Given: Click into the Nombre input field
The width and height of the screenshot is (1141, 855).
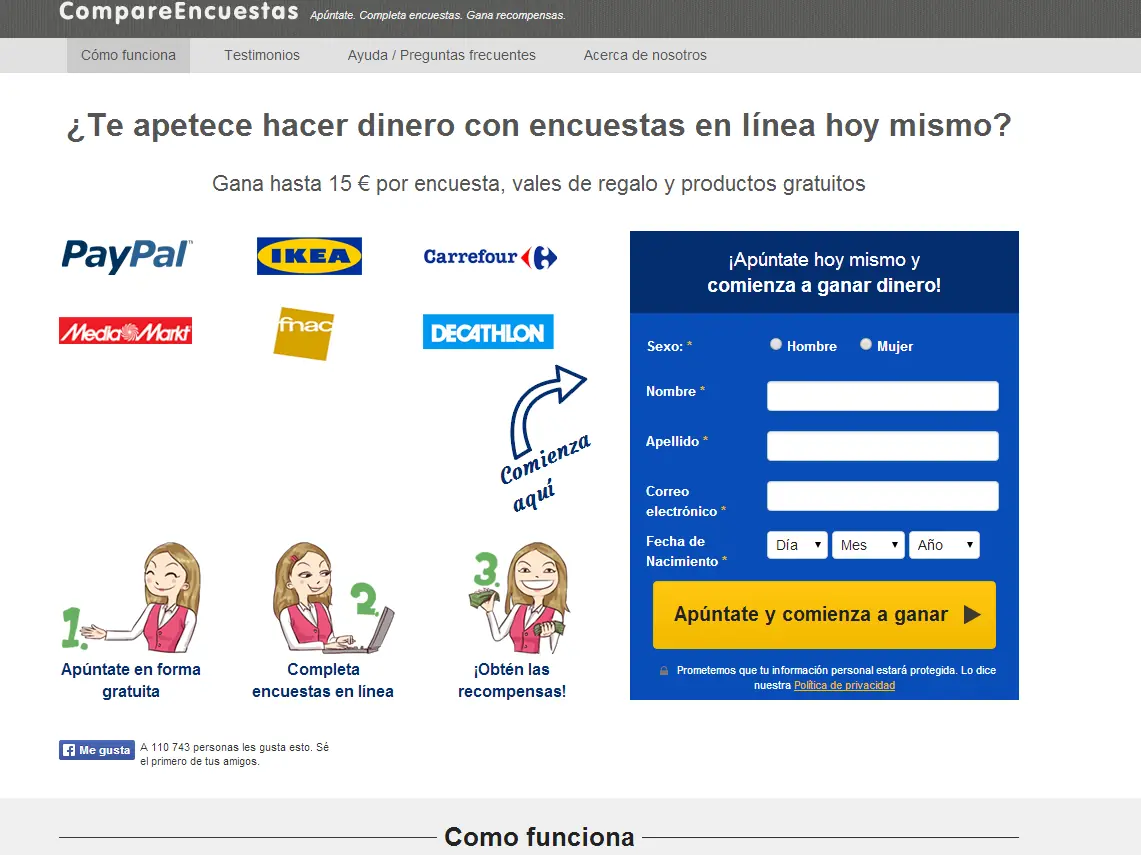Looking at the screenshot, I should click(883, 396).
